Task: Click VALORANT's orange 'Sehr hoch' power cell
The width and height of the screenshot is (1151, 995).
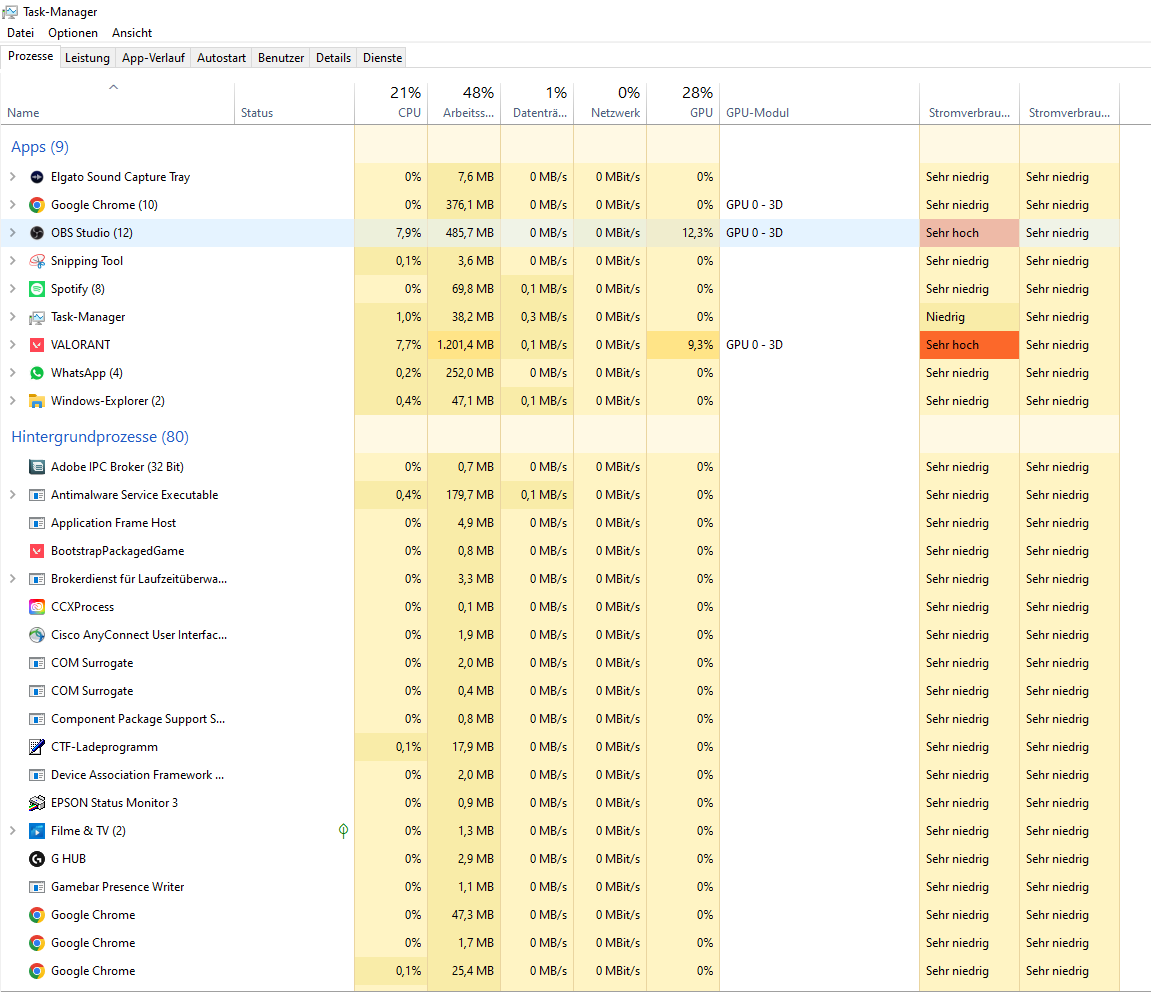Action: (968, 345)
